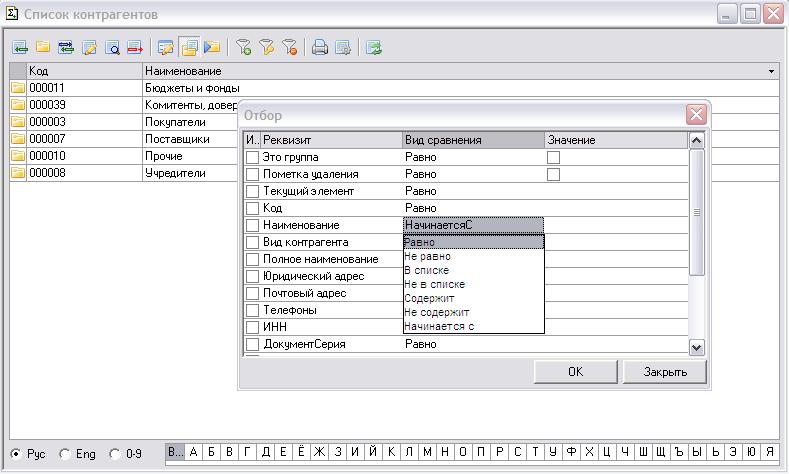The width and height of the screenshot is (789, 474).
Task: Click the refresh list toolbar icon
Action: click(373, 47)
